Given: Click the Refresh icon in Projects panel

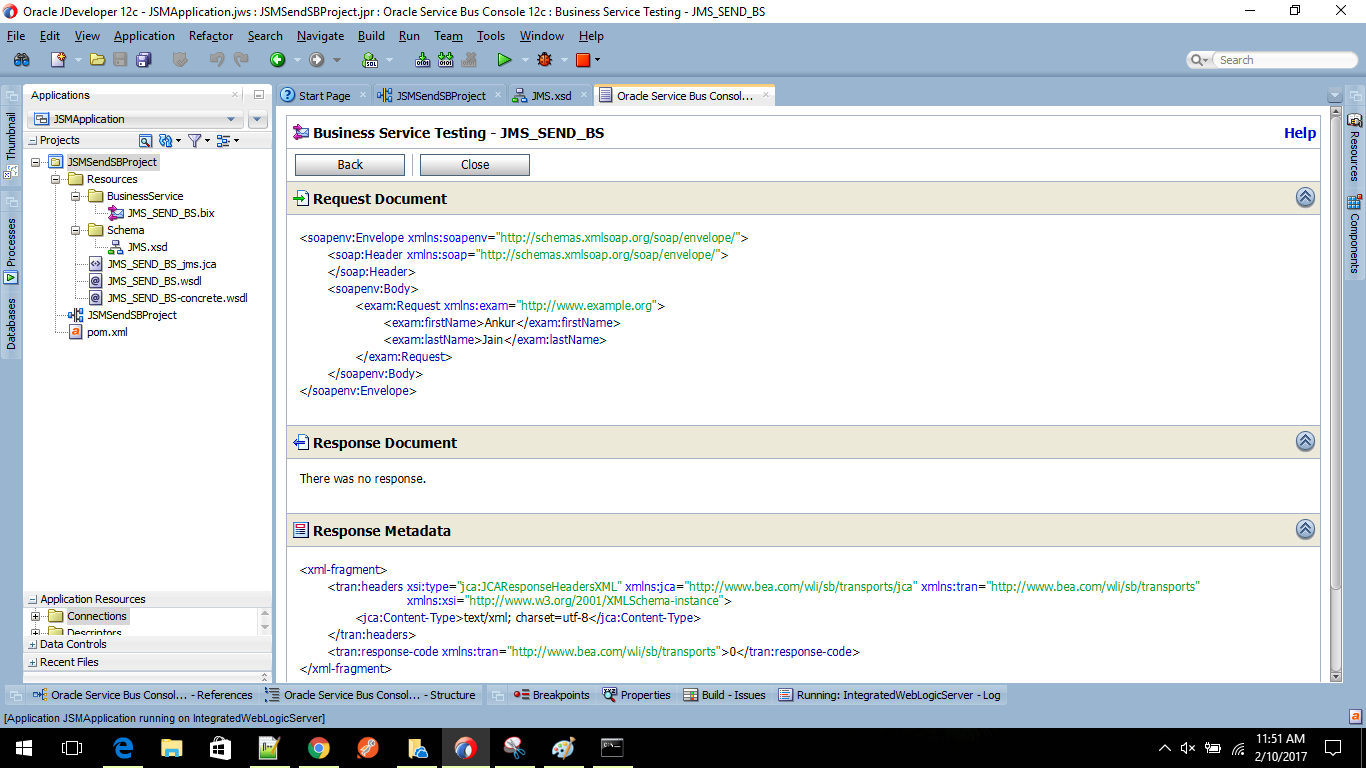Looking at the screenshot, I should point(166,141).
